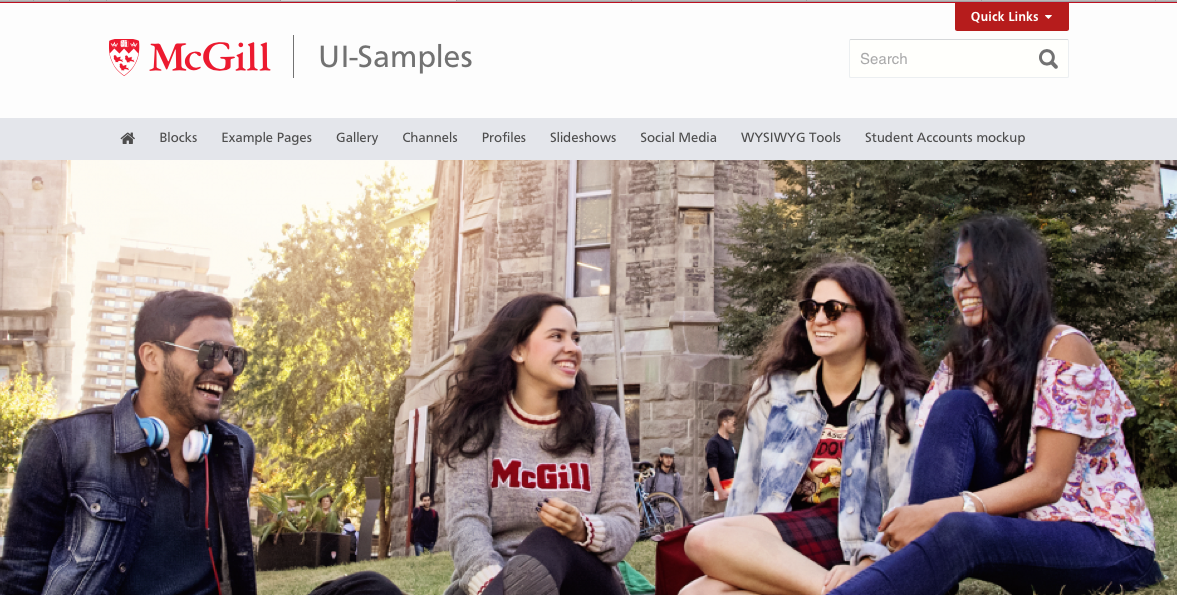Click the home icon in navigation bar
Image resolution: width=1177 pixels, height=596 pixels.
pyautogui.click(x=128, y=138)
